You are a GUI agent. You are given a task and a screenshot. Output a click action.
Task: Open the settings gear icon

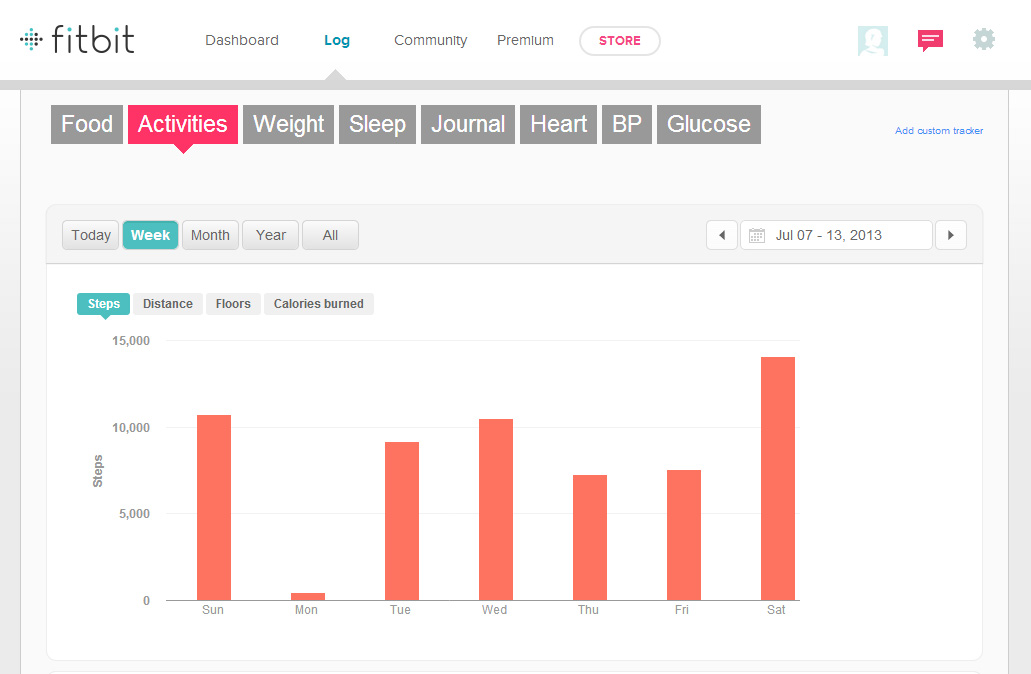(x=984, y=39)
